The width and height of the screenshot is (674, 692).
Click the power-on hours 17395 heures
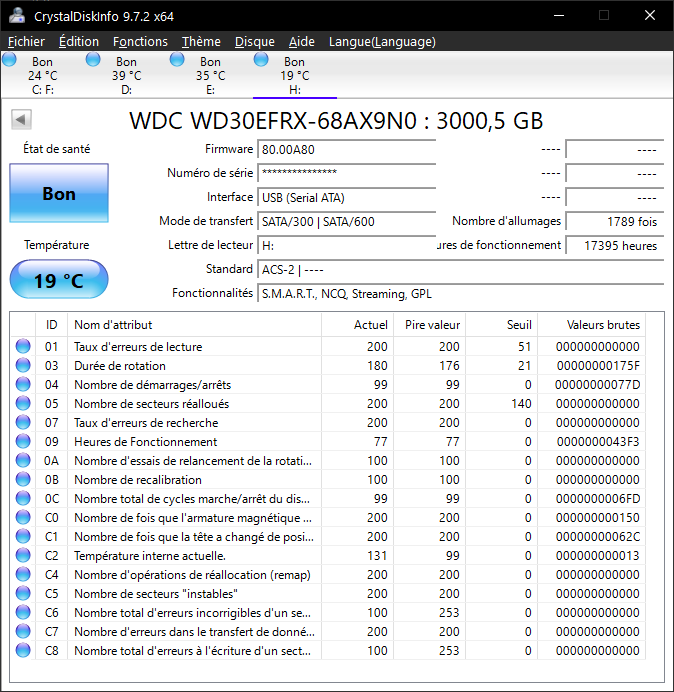615,245
